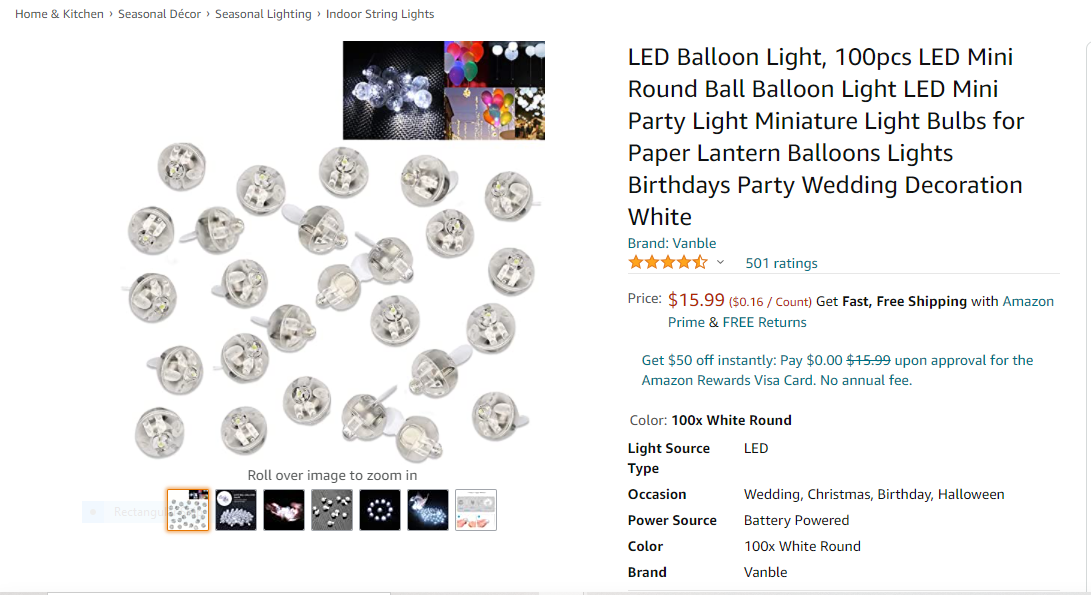Go to Home & Kitchen breadcrumb
Viewport: 1091px width, 595px height.
[x=59, y=14]
